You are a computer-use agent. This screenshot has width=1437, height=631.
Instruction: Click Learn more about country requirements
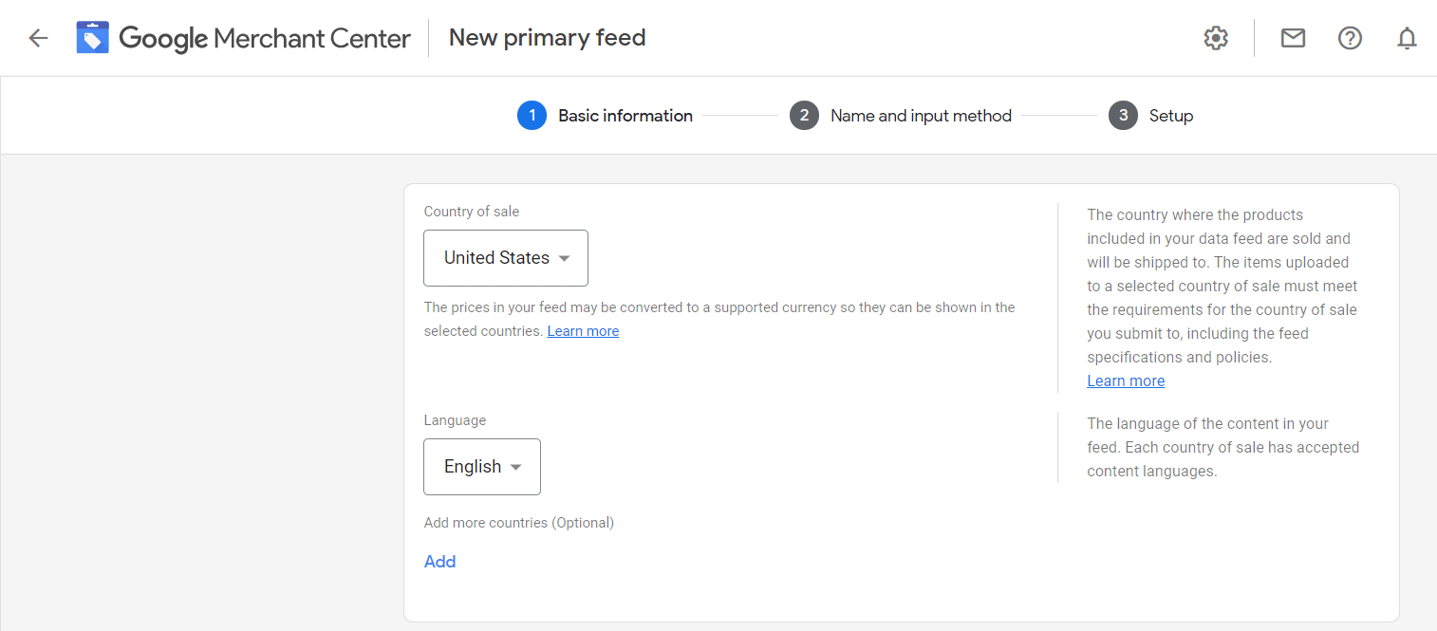(x=1125, y=380)
